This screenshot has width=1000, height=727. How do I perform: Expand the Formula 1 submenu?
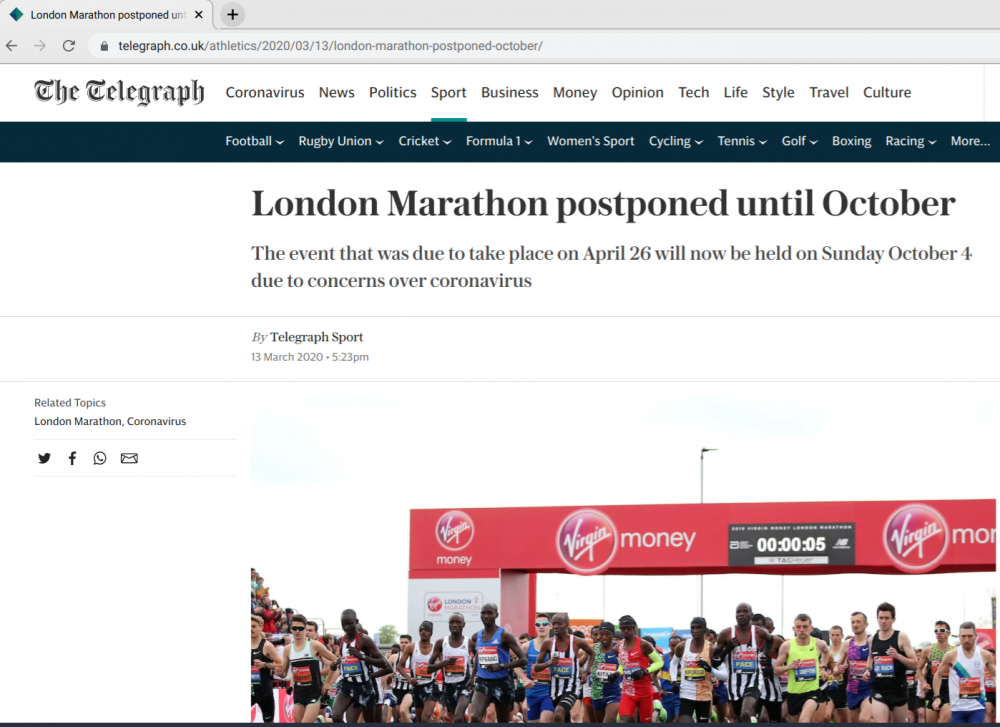pos(499,141)
